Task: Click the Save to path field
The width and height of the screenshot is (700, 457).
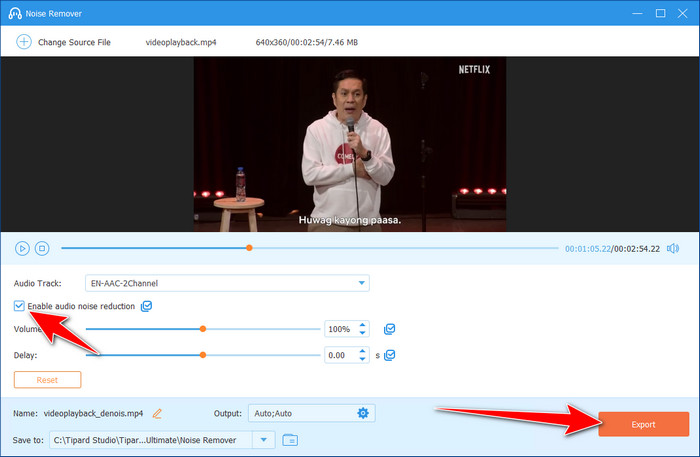Action: [150, 440]
